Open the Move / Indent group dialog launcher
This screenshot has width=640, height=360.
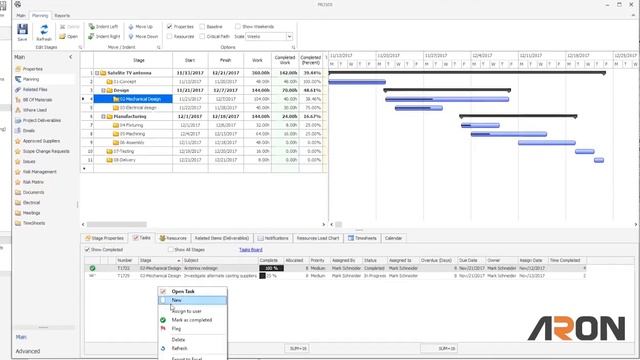tap(158, 47)
